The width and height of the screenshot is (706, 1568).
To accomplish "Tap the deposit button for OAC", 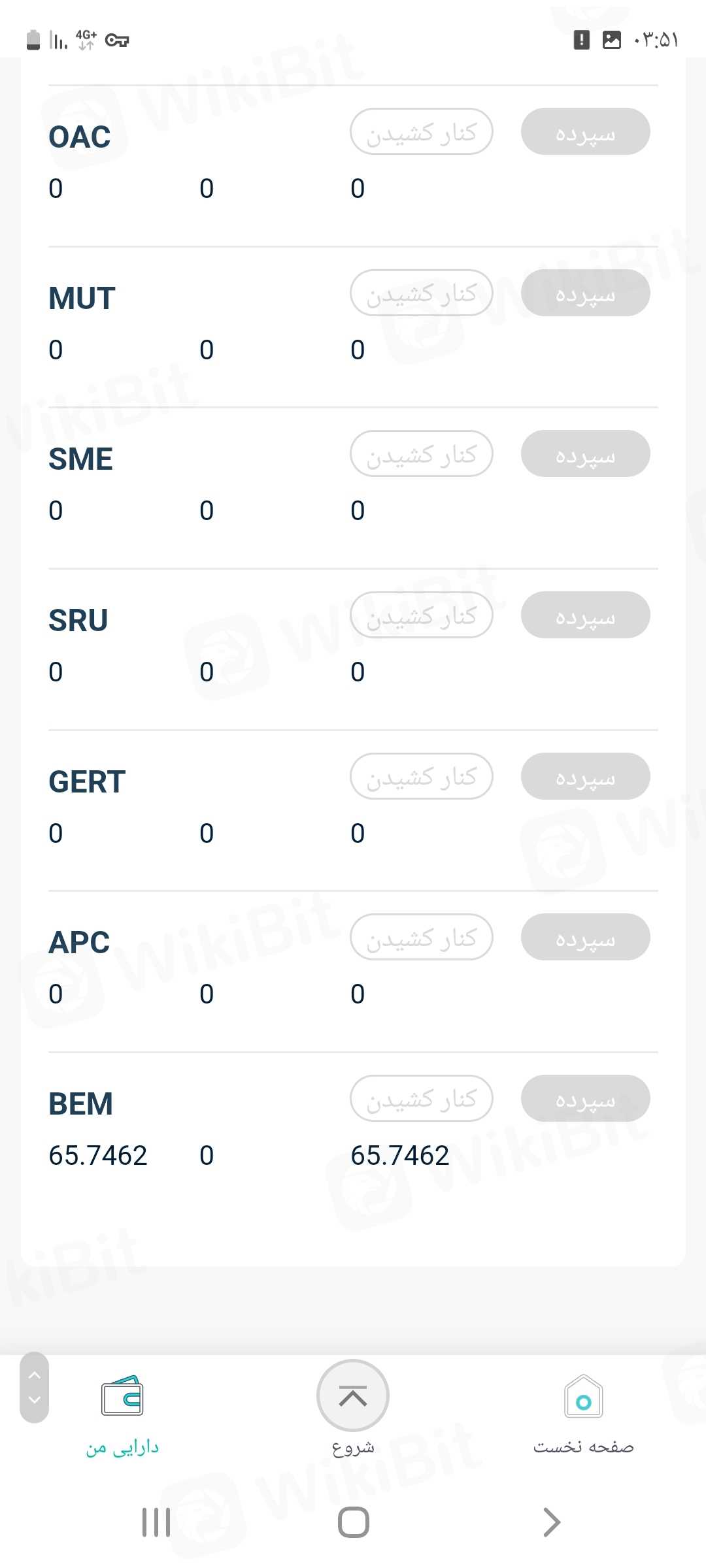I will [x=585, y=132].
